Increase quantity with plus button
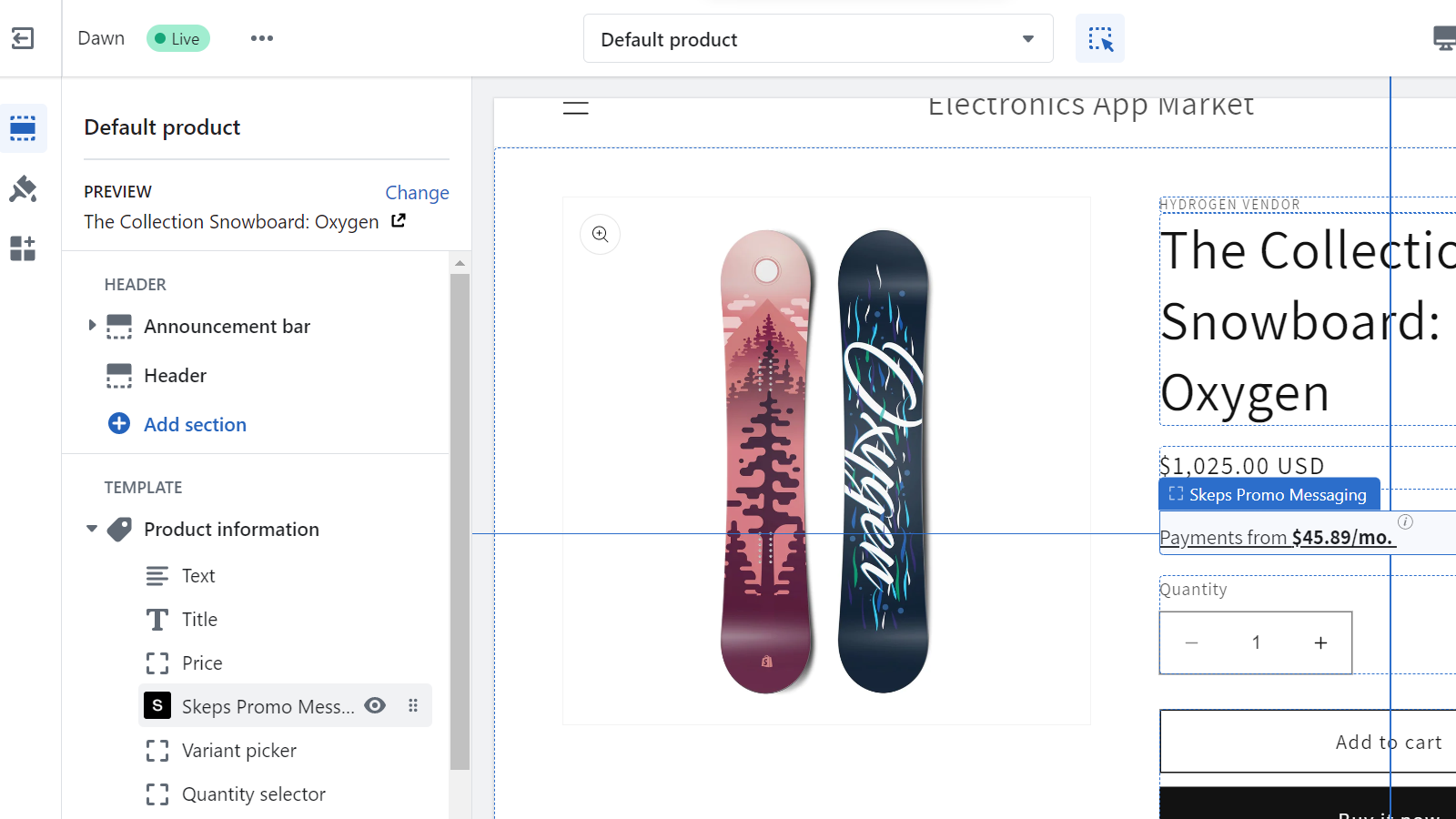This screenshot has height=819, width=1456. coord(1320,642)
